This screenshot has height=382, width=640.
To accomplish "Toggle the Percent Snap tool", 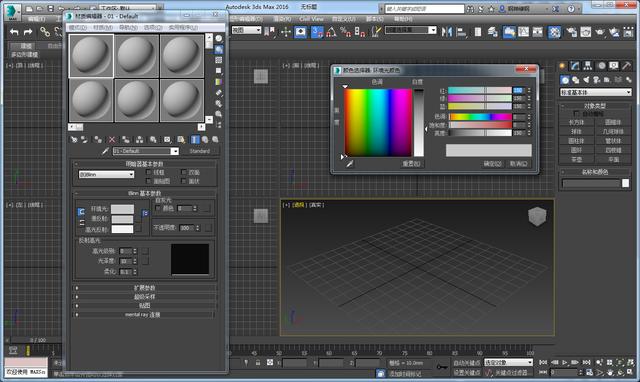I will [x=346, y=32].
